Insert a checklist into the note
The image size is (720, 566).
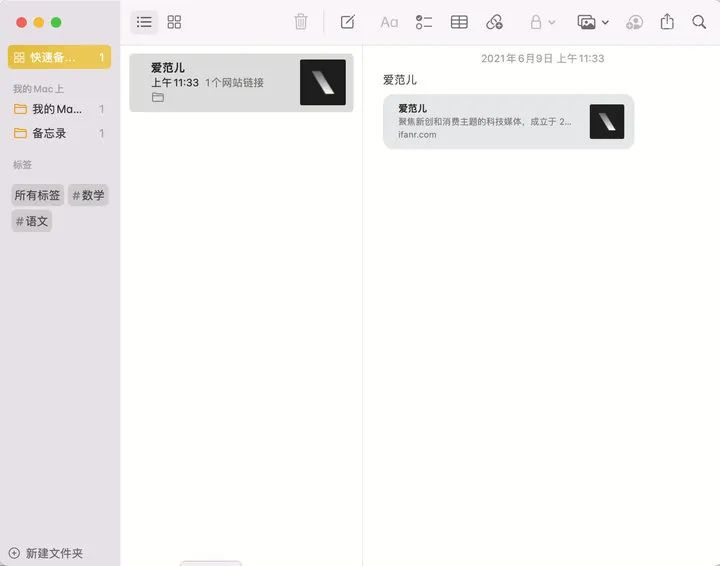(x=424, y=22)
